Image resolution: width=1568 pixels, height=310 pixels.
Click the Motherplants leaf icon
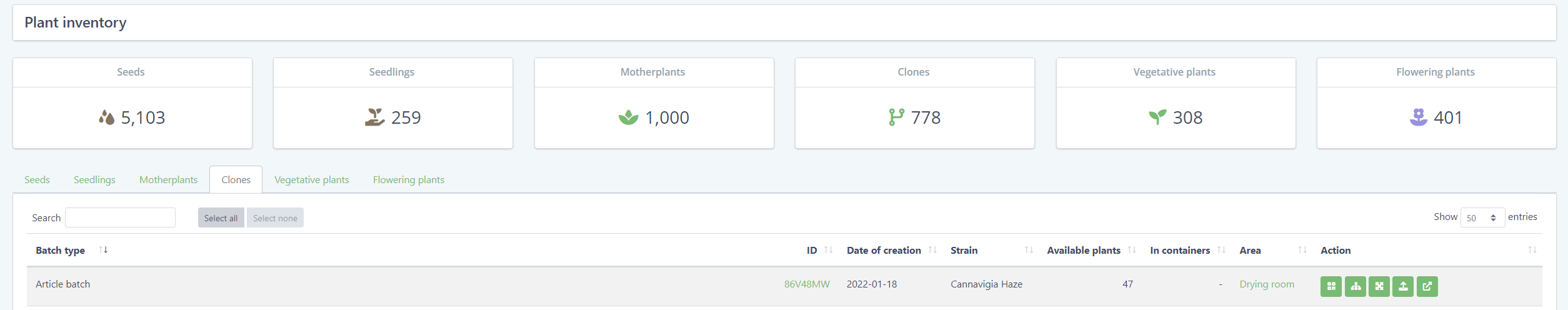(x=628, y=117)
